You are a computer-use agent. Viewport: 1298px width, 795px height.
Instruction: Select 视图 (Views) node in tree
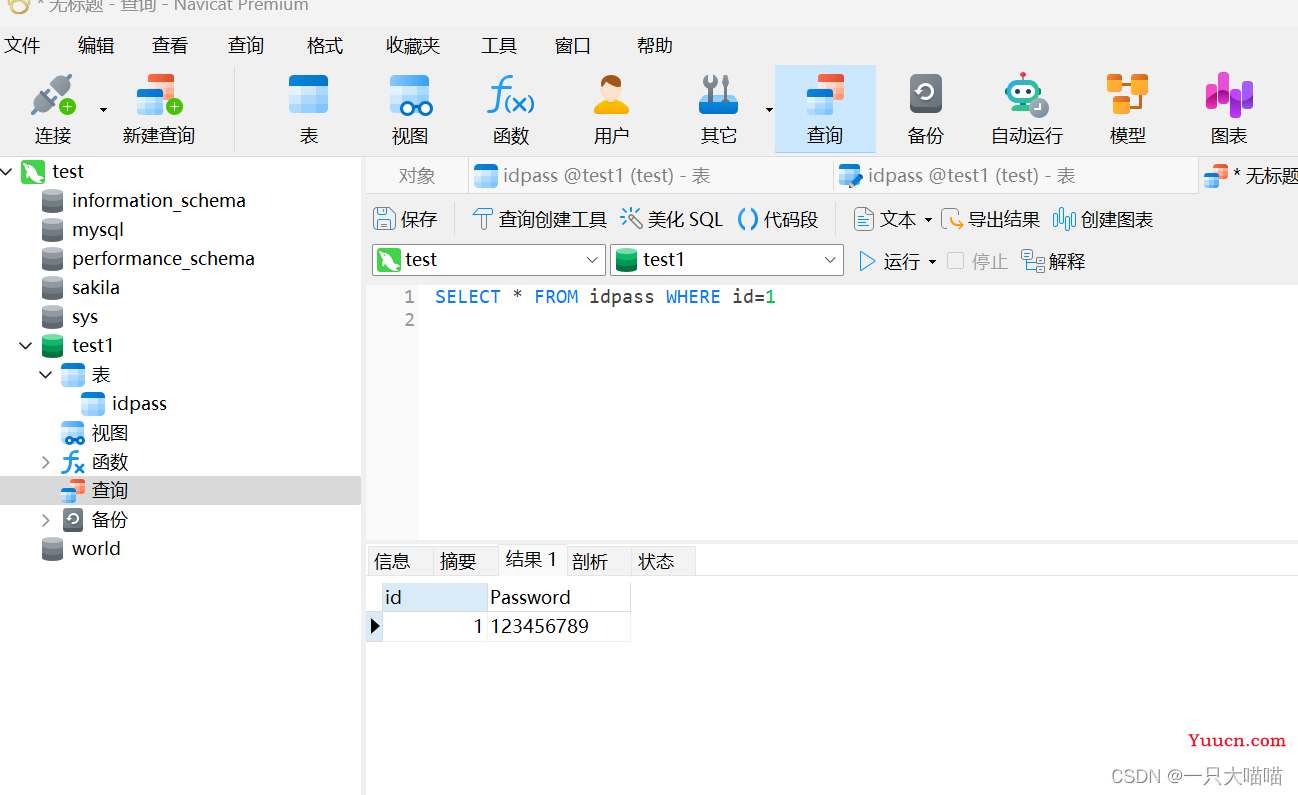coord(109,433)
